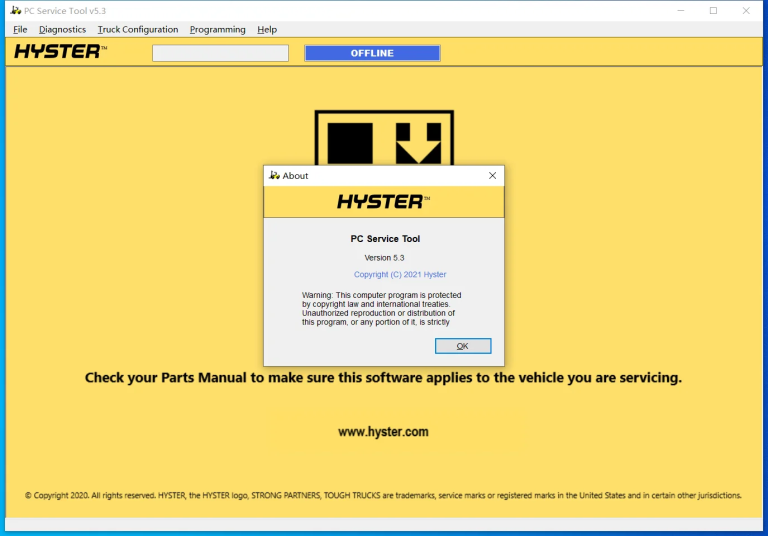Screen dimensions: 768x536
Task: Click the HYSTER logo in About dialog banner
Action: [x=383, y=202]
